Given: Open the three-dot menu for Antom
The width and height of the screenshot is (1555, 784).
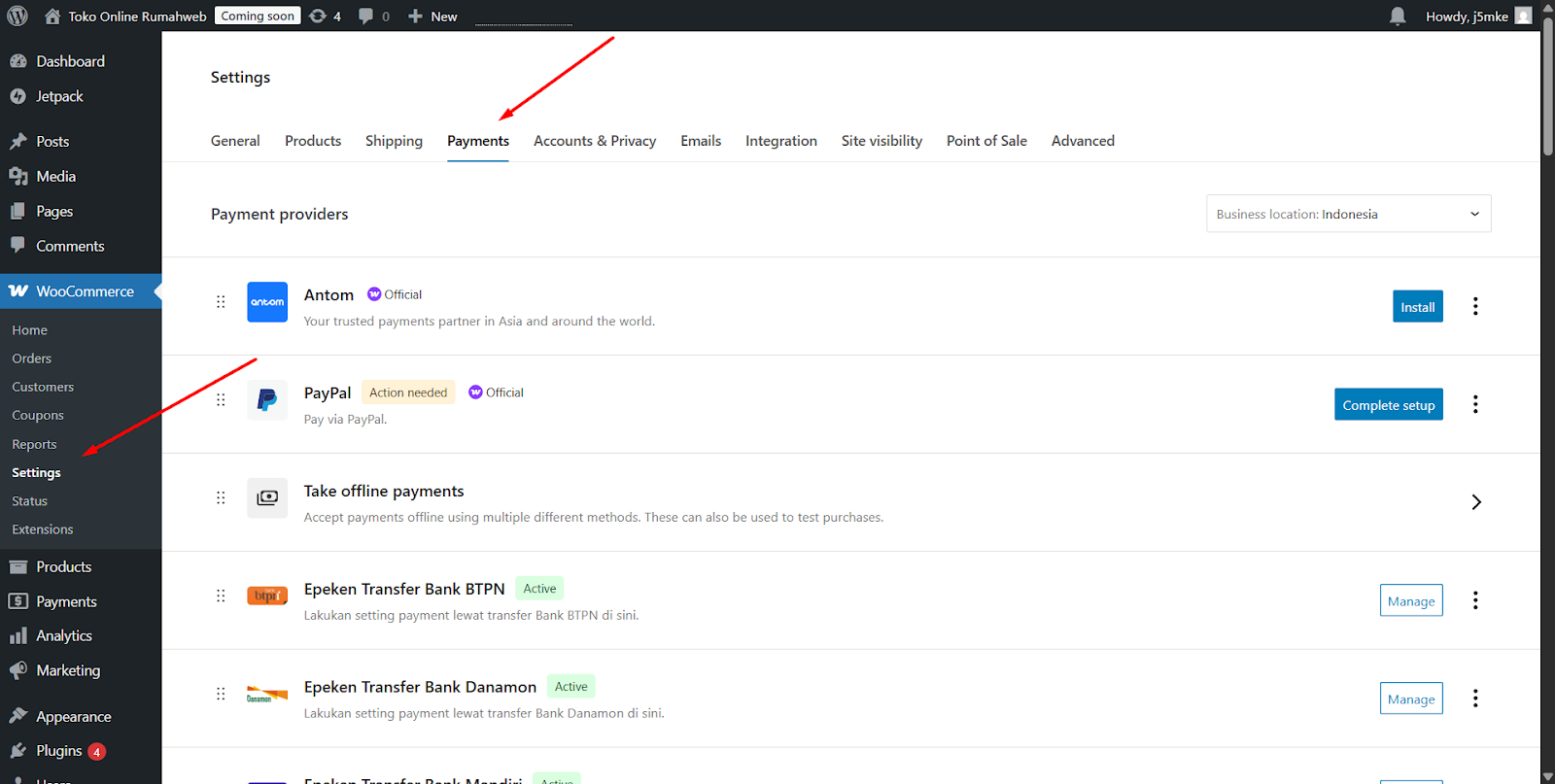Looking at the screenshot, I should [1475, 306].
